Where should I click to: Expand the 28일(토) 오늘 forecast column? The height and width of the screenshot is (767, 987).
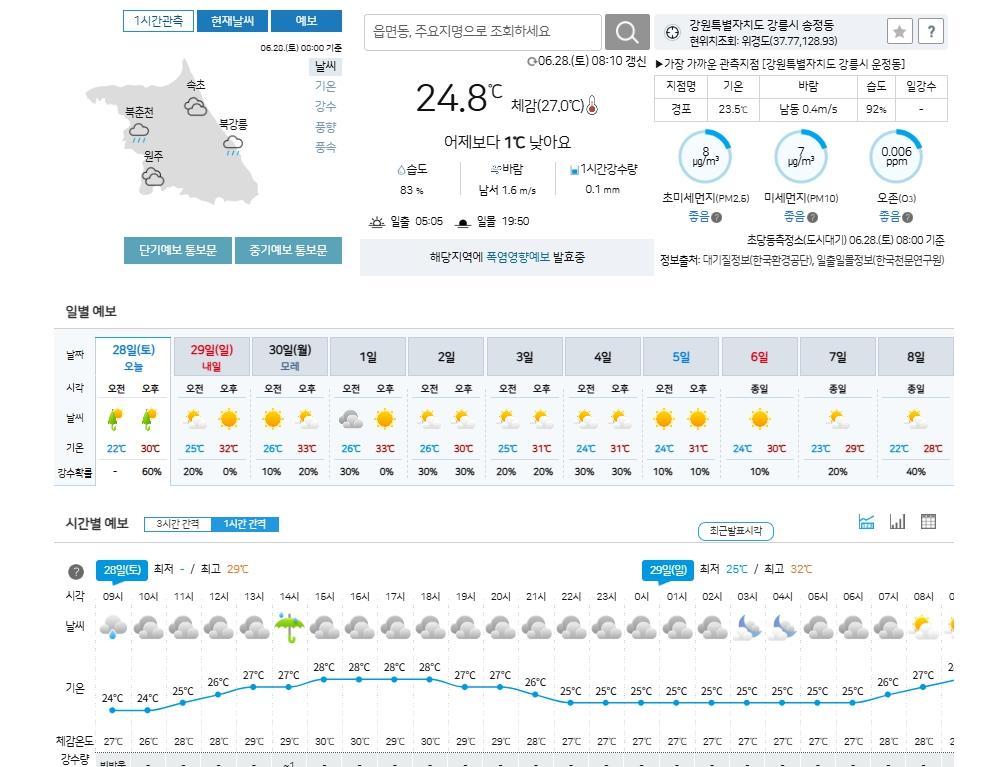[x=133, y=356]
